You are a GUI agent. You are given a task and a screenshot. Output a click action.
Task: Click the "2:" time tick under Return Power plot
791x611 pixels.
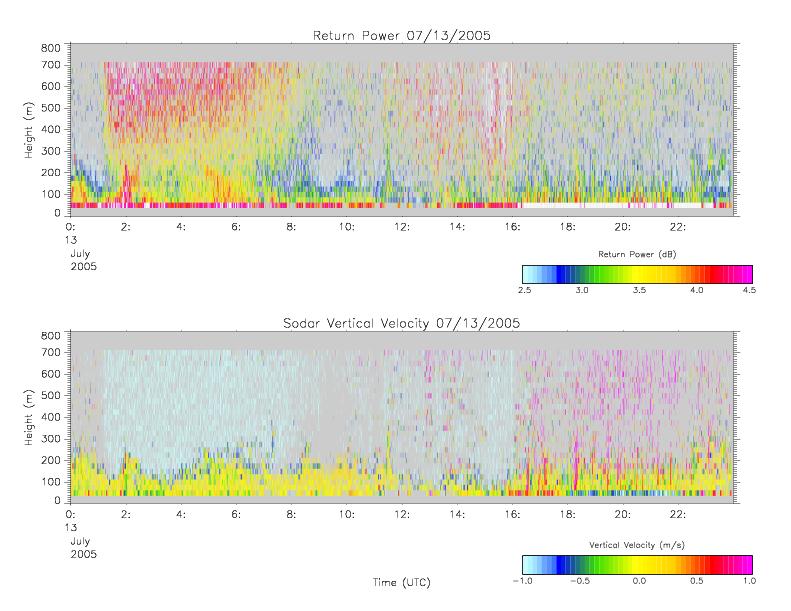click(126, 227)
